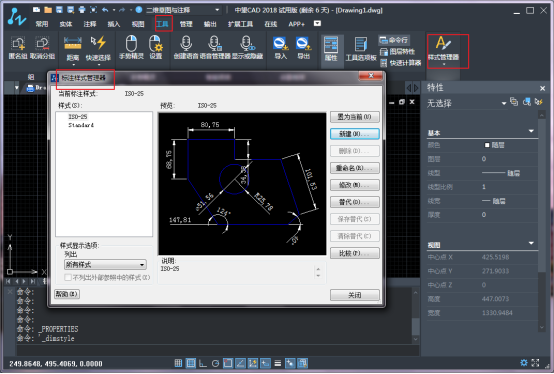554x374 pixels.
Task: Check 'do not list xref styles' checkbox
Action: click(68, 278)
